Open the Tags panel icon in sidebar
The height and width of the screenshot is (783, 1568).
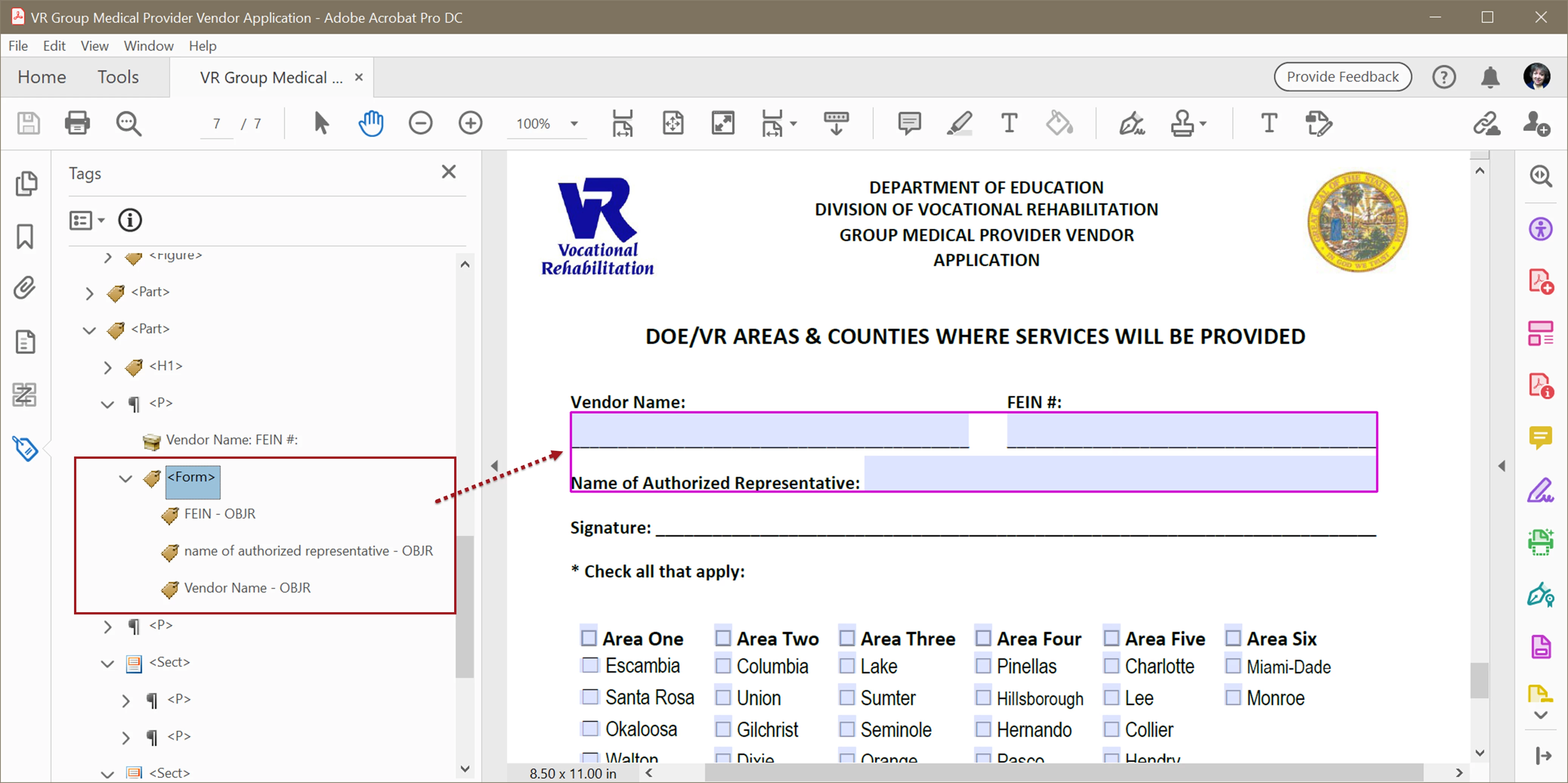(x=25, y=449)
